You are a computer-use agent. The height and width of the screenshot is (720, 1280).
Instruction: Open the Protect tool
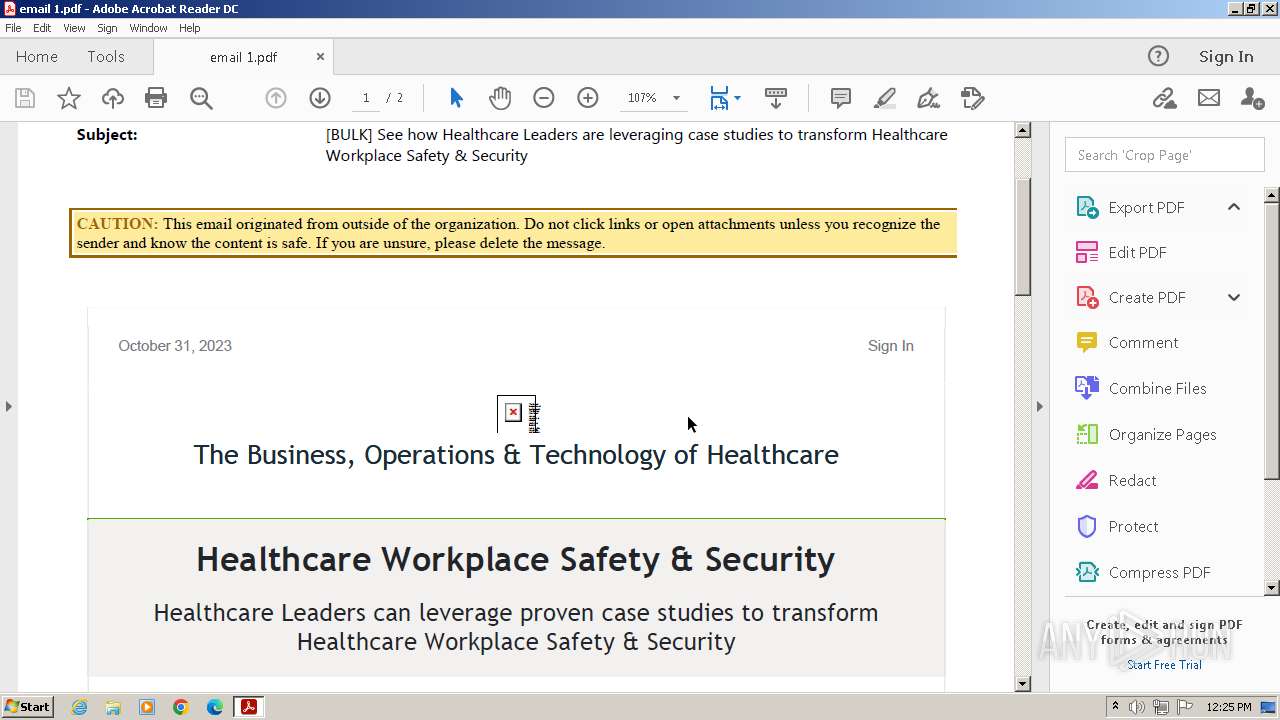[x=1133, y=526]
